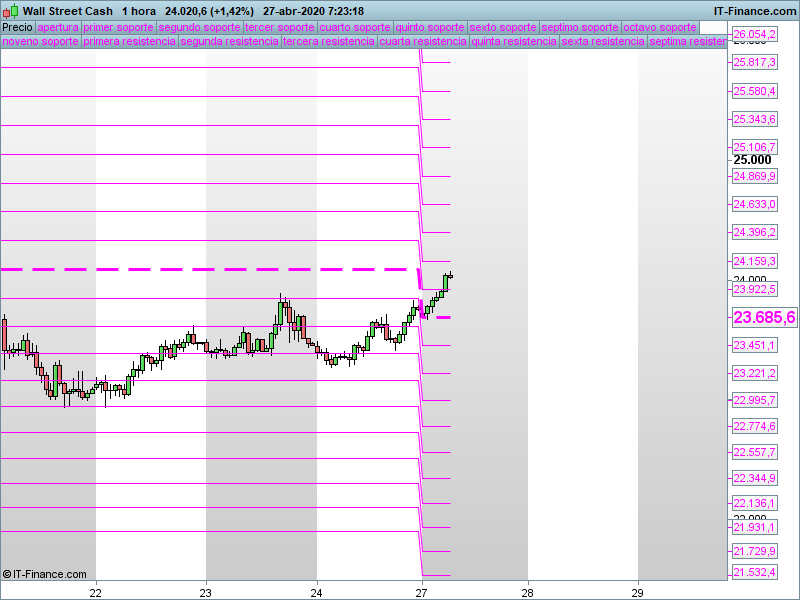Click date 28 on time axis
The image size is (800, 600).
point(528,593)
